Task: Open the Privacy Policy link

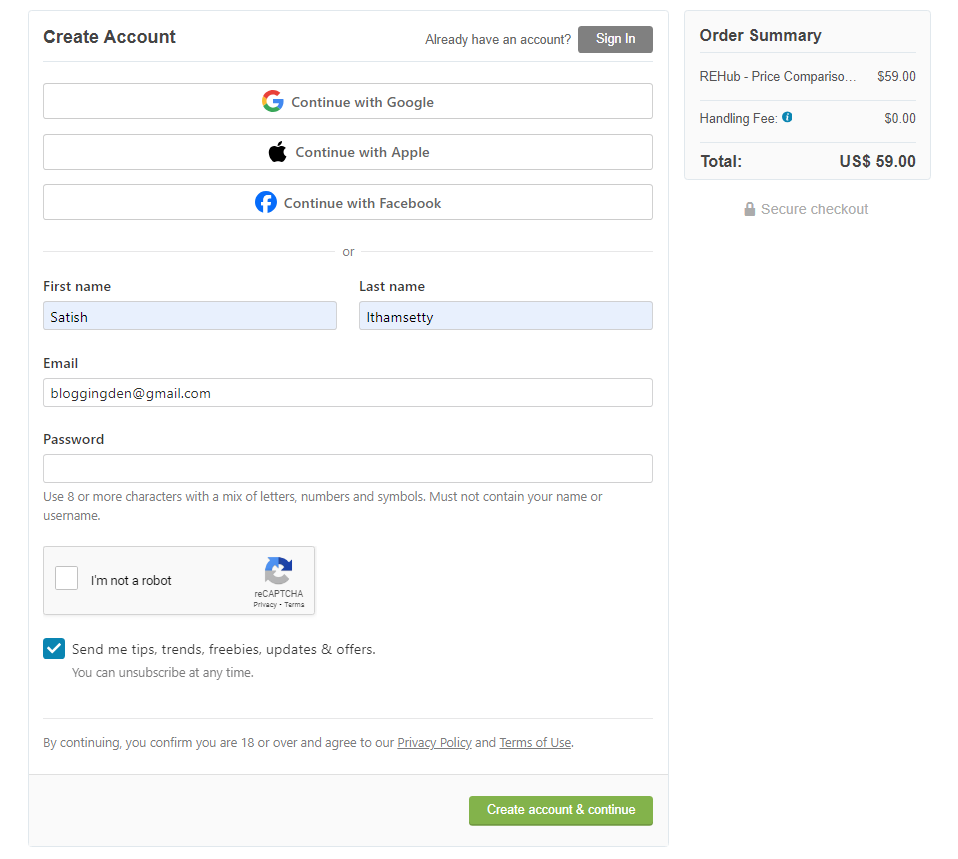Action: pos(434,742)
